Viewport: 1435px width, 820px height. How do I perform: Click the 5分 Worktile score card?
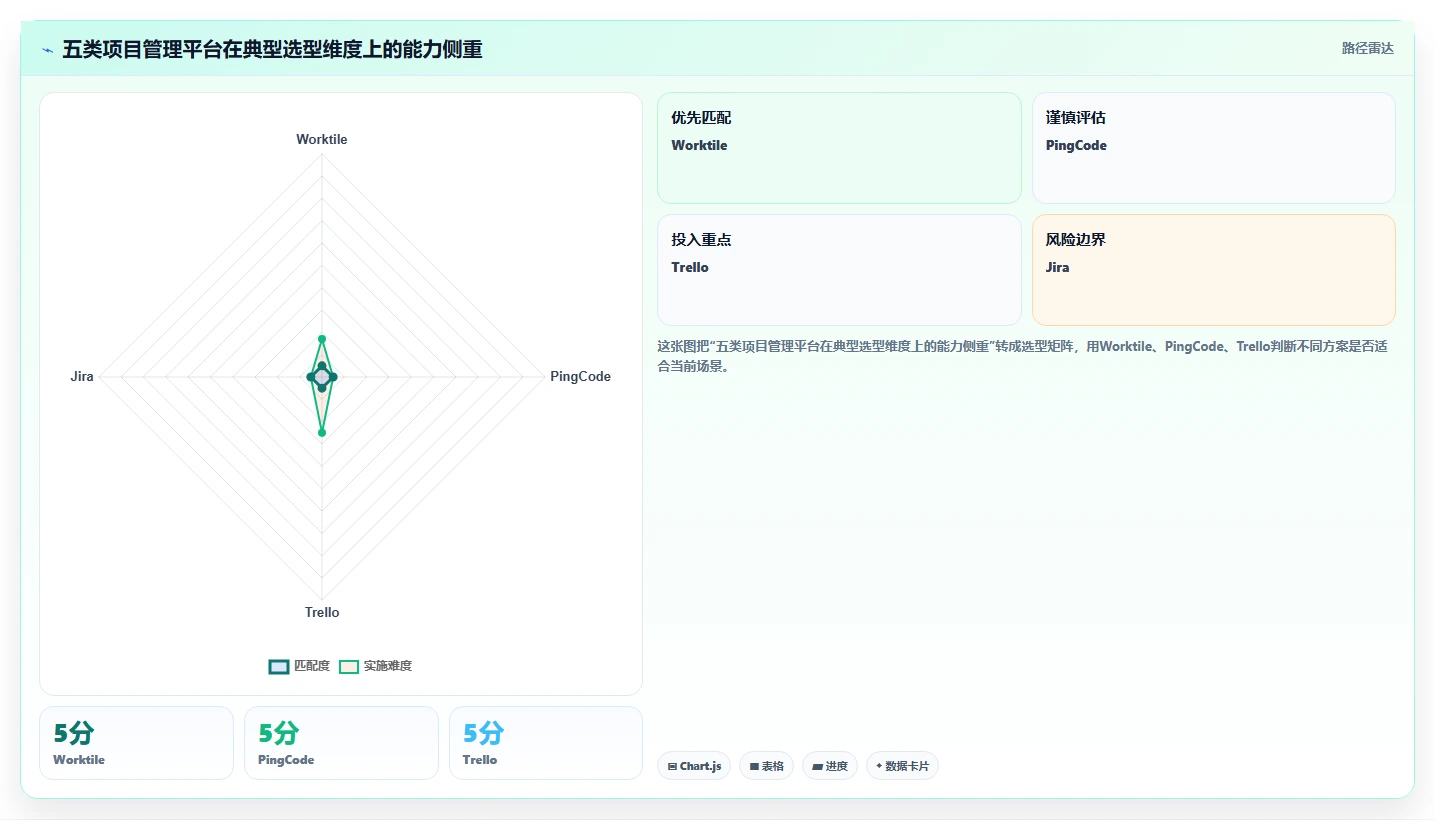tap(136, 743)
